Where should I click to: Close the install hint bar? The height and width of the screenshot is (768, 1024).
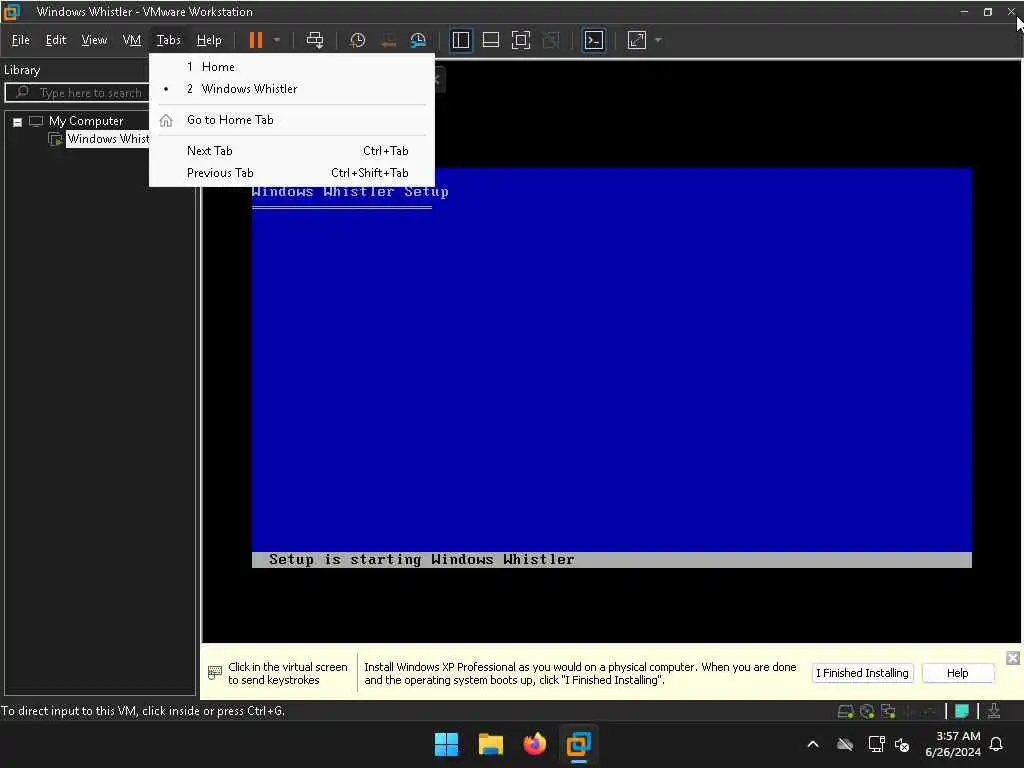tap(1012, 658)
